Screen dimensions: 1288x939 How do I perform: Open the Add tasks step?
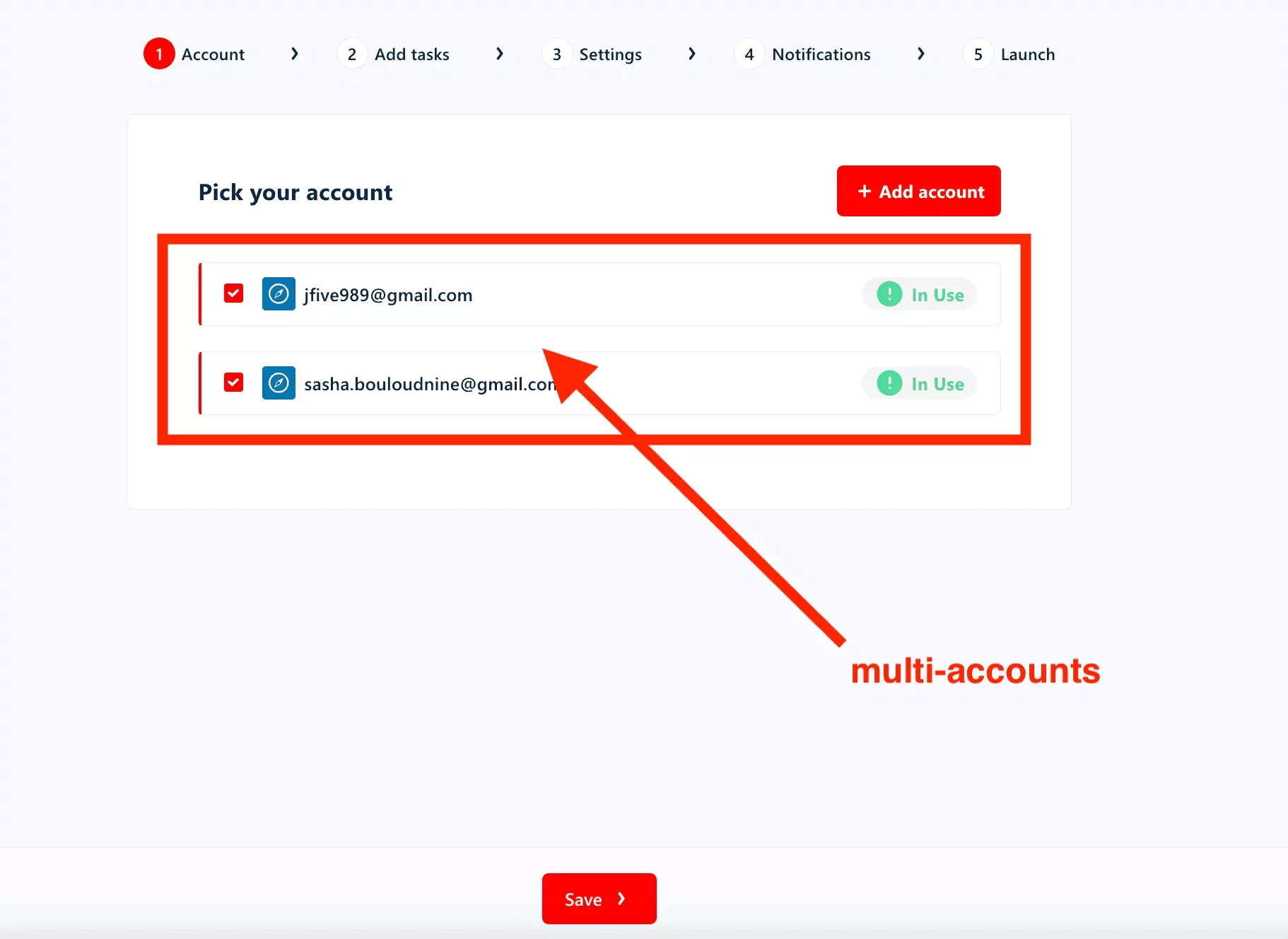pos(411,54)
